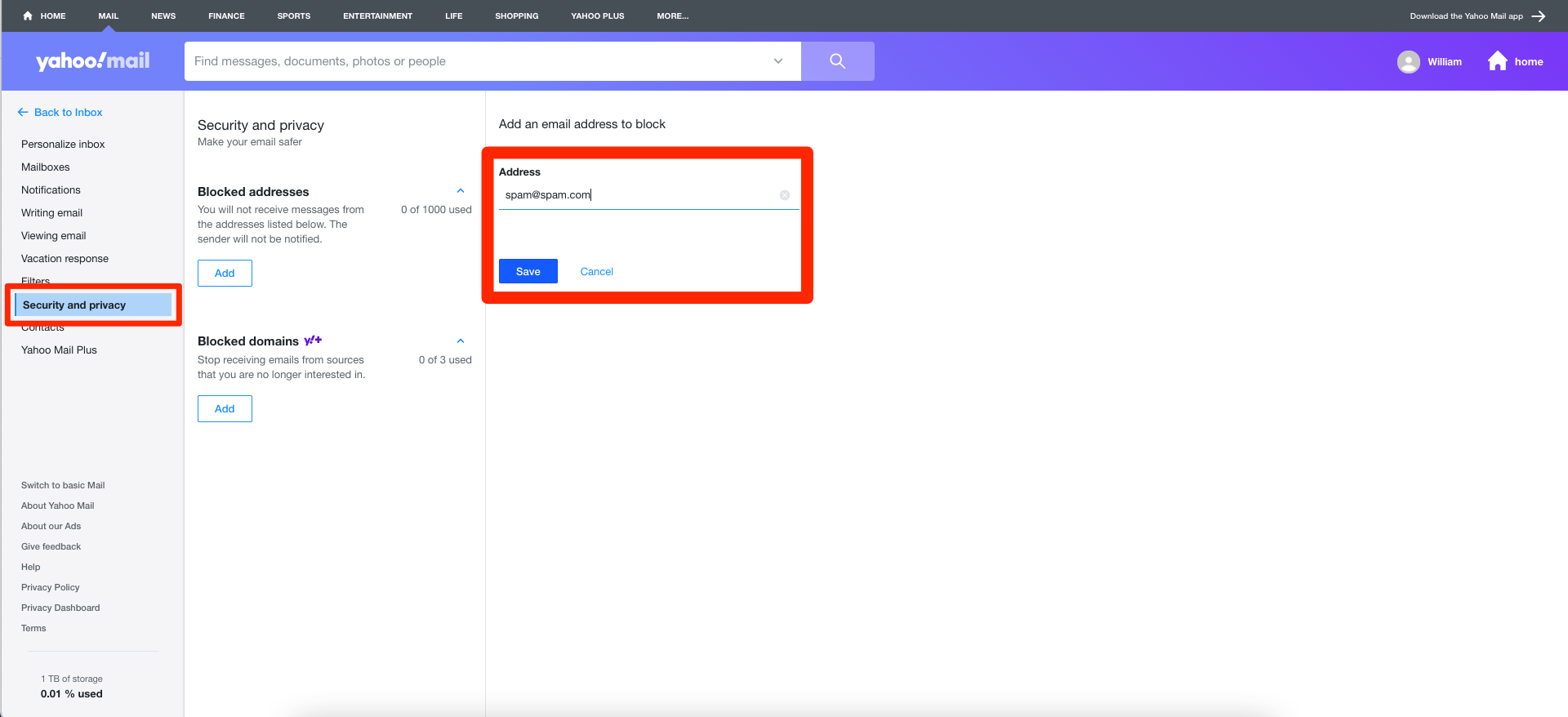This screenshot has width=1568, height=717.
Task: Open SHOPPING in the top navigation
Action: coord(517,16)
